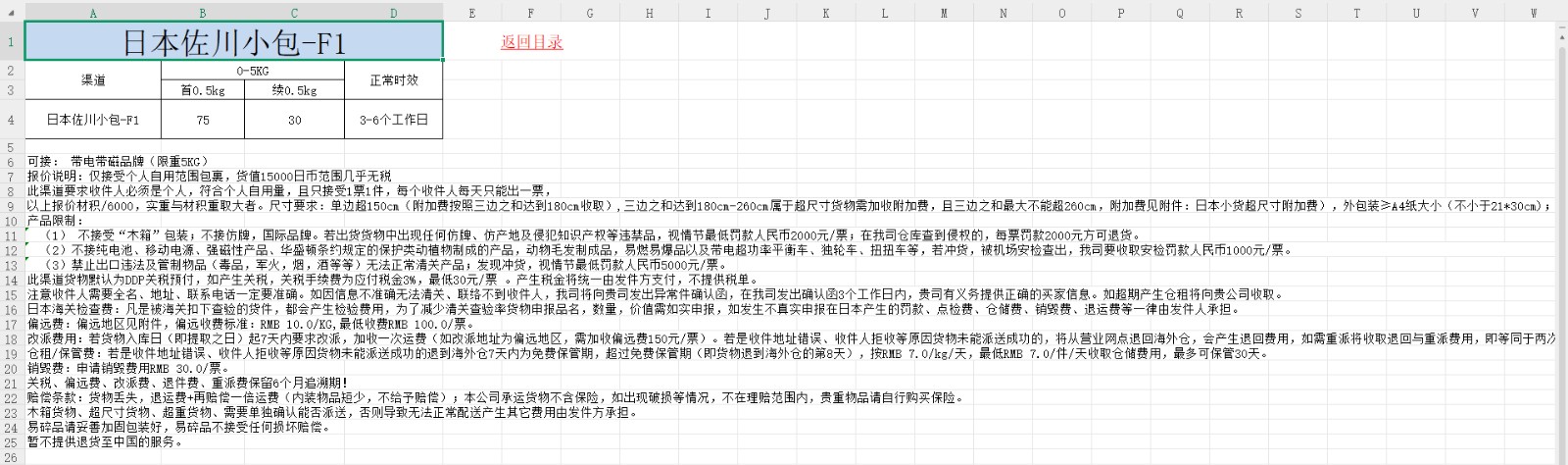Image resolution: width=1568 pixels, height=465 pixels.
Task: Select row 1 header
Action: tap(12, 42)
